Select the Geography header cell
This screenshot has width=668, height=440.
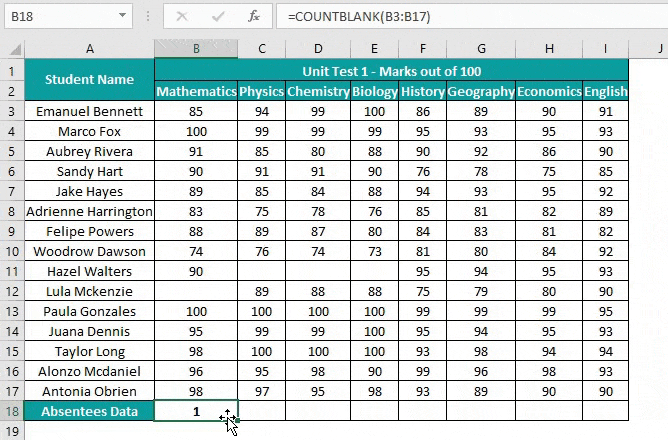coord(481,91)
